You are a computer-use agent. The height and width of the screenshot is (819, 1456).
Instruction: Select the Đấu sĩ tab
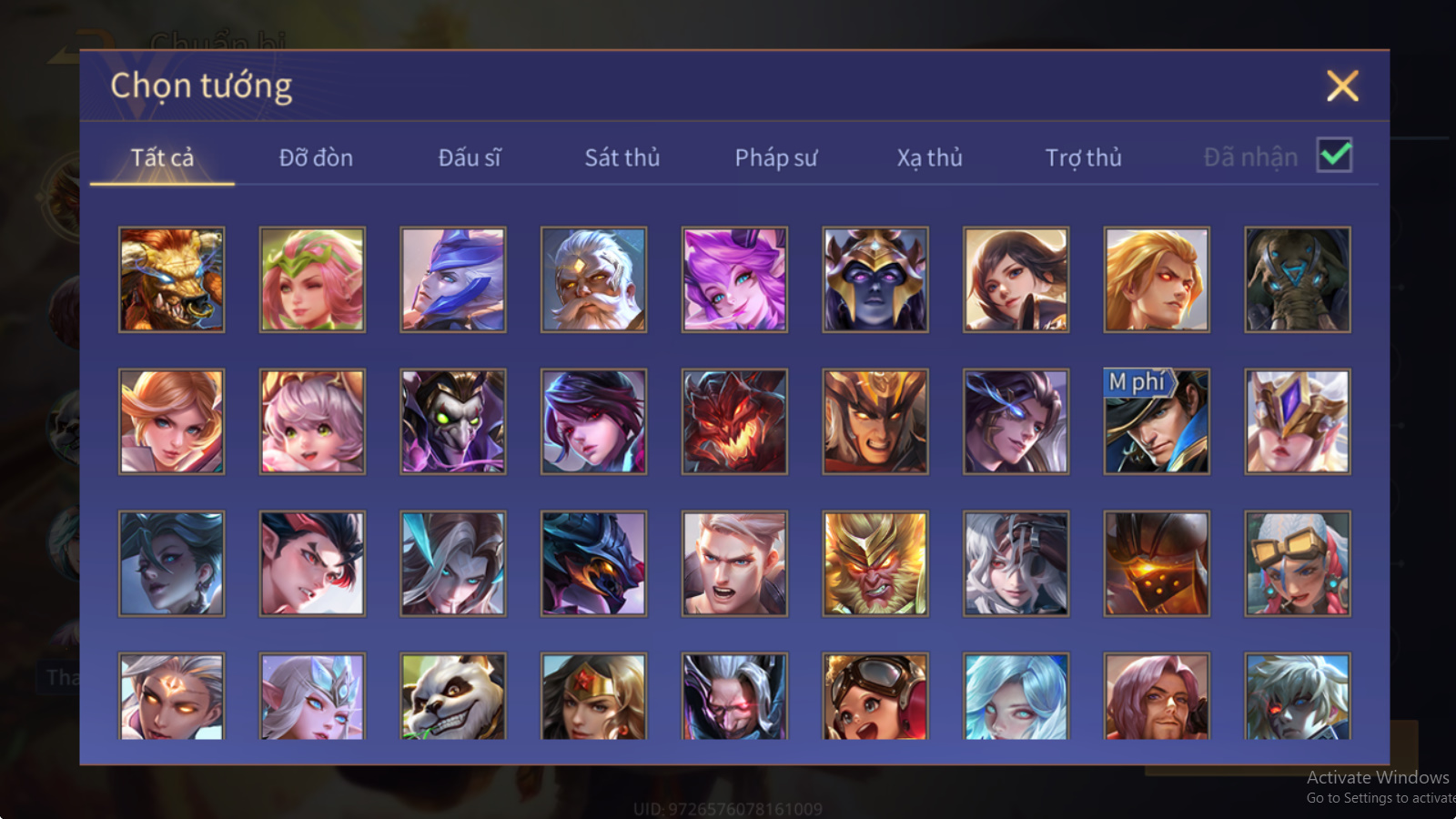[469, 157]
